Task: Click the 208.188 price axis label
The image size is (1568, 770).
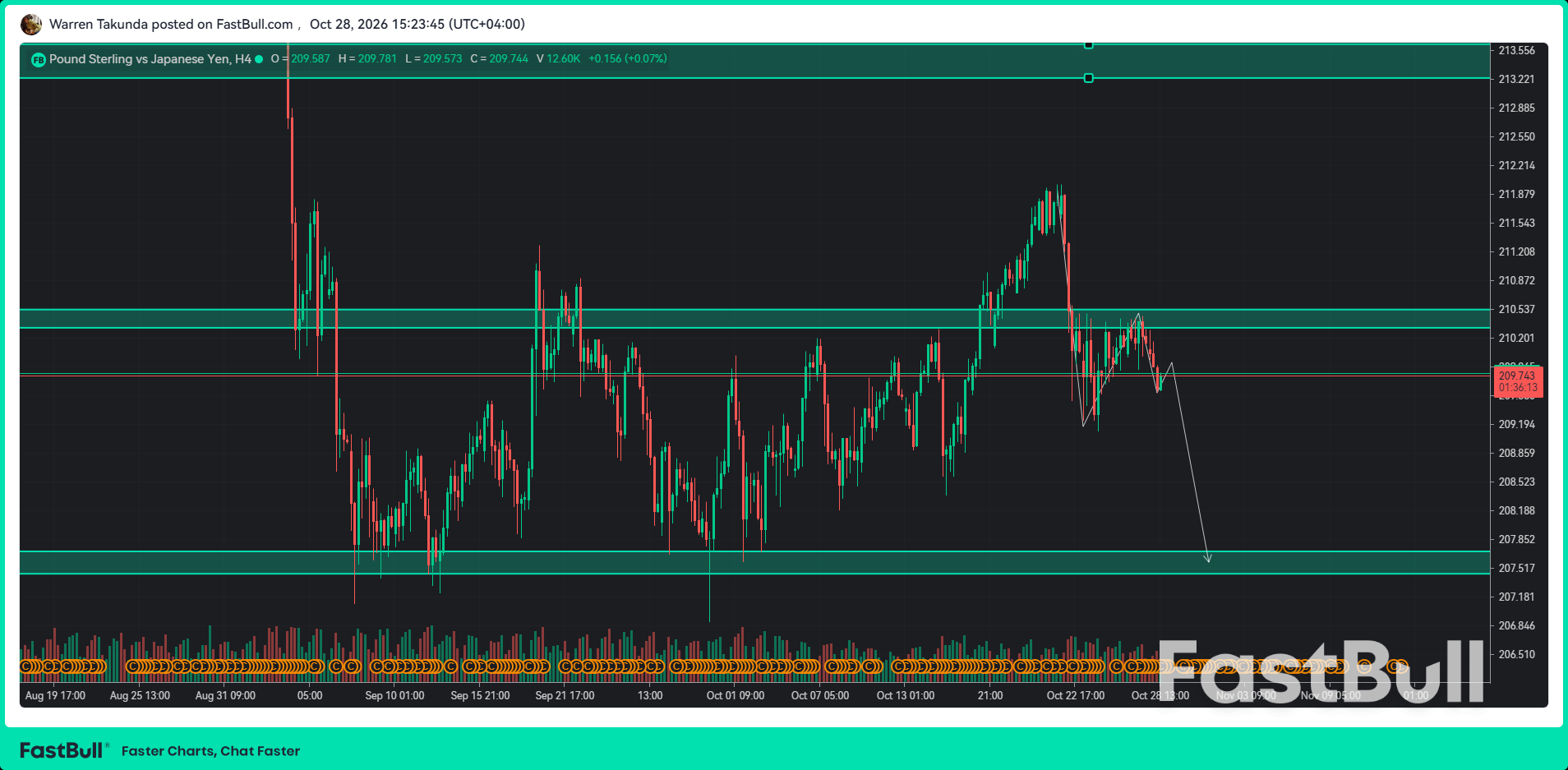Action: tap(1517, 510)
